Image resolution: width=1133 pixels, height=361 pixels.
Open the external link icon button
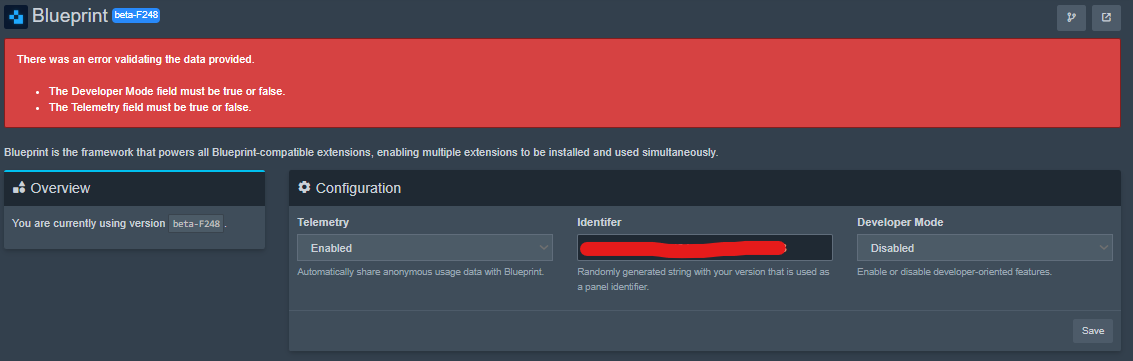click(x=1106, y=17)
